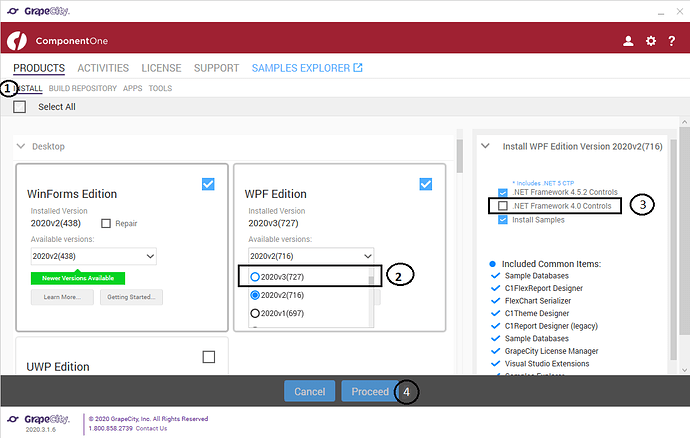690x438 pixels.
Task: Click the Cancel button
Action: [x=310, y=391]
